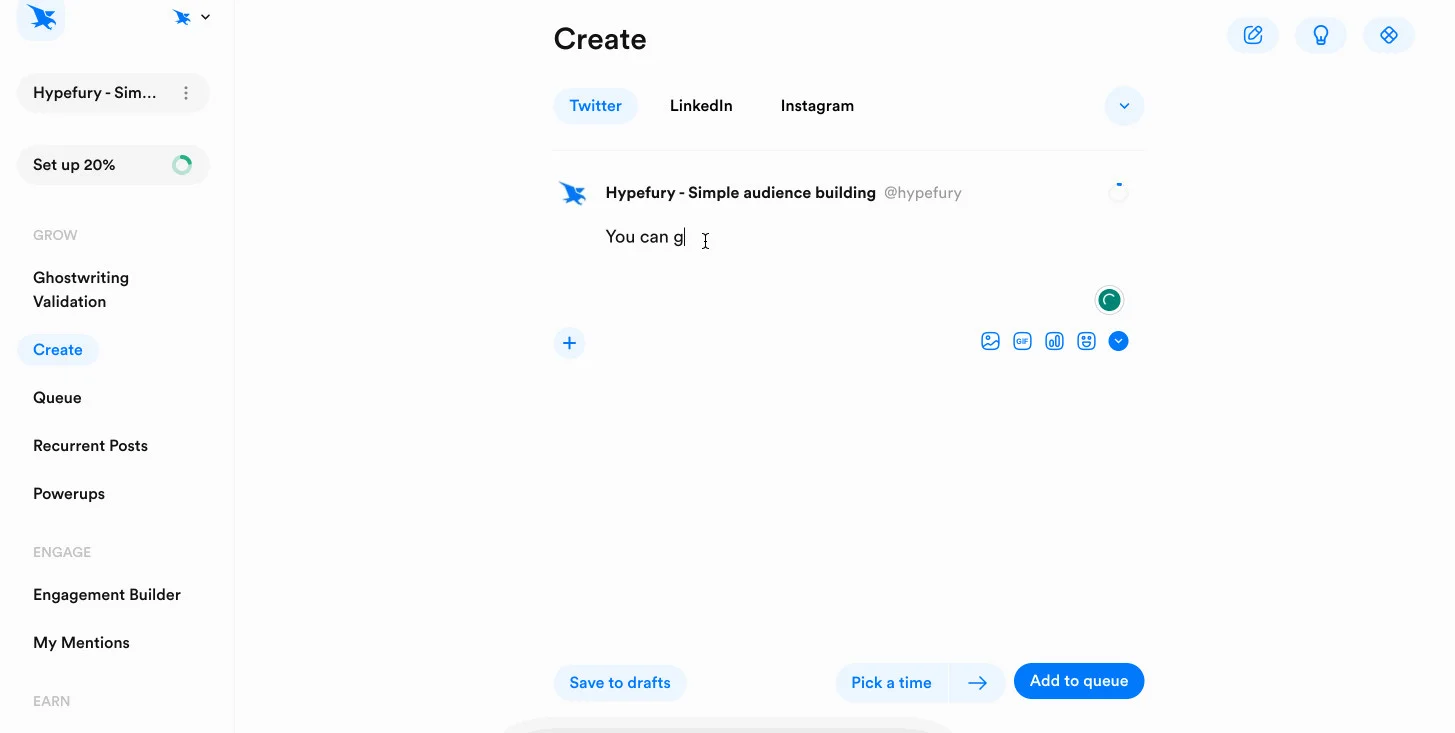This screenshot has height=733, width=1455.
Task: Click the diamond icon at top right
Action: tap(1389, 35)
